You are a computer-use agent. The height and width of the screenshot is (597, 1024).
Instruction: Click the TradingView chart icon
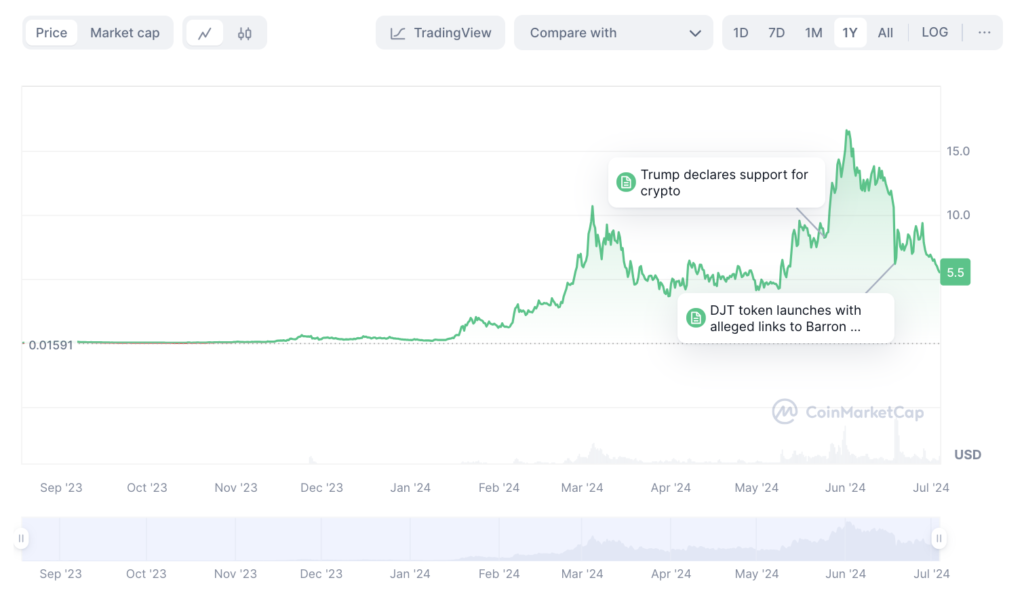[398, 33]
